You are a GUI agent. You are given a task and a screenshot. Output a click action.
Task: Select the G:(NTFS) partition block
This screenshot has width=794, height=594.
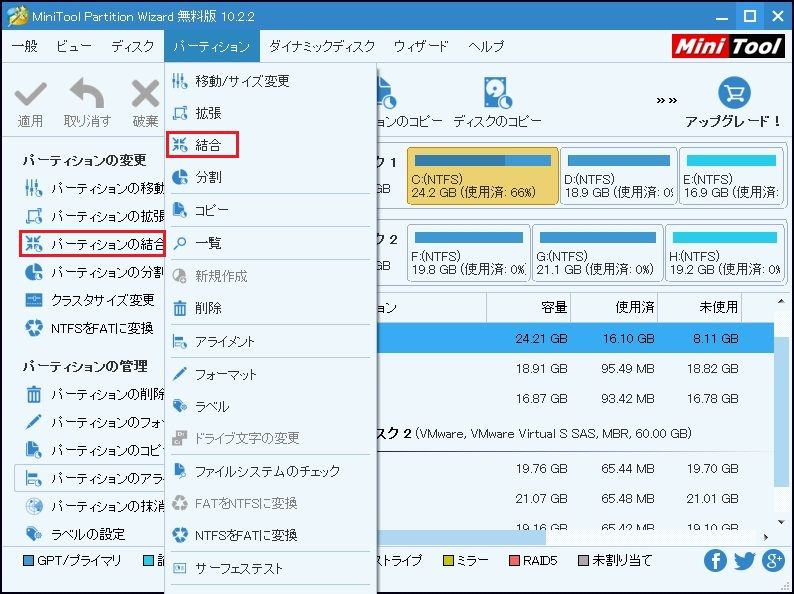click(x=598, y=253)
